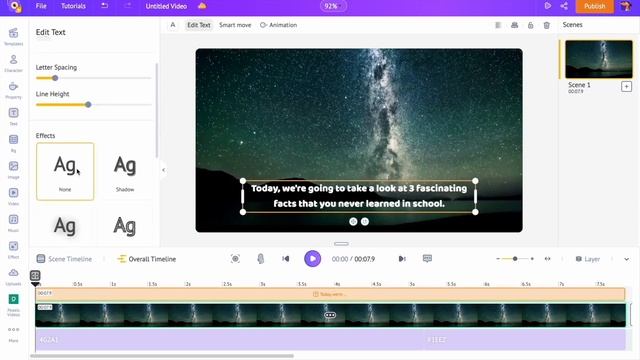This screenshot has width=640, height=360.
Task: Switch to the Smart move tab
Action: click(x=235, y=25)
